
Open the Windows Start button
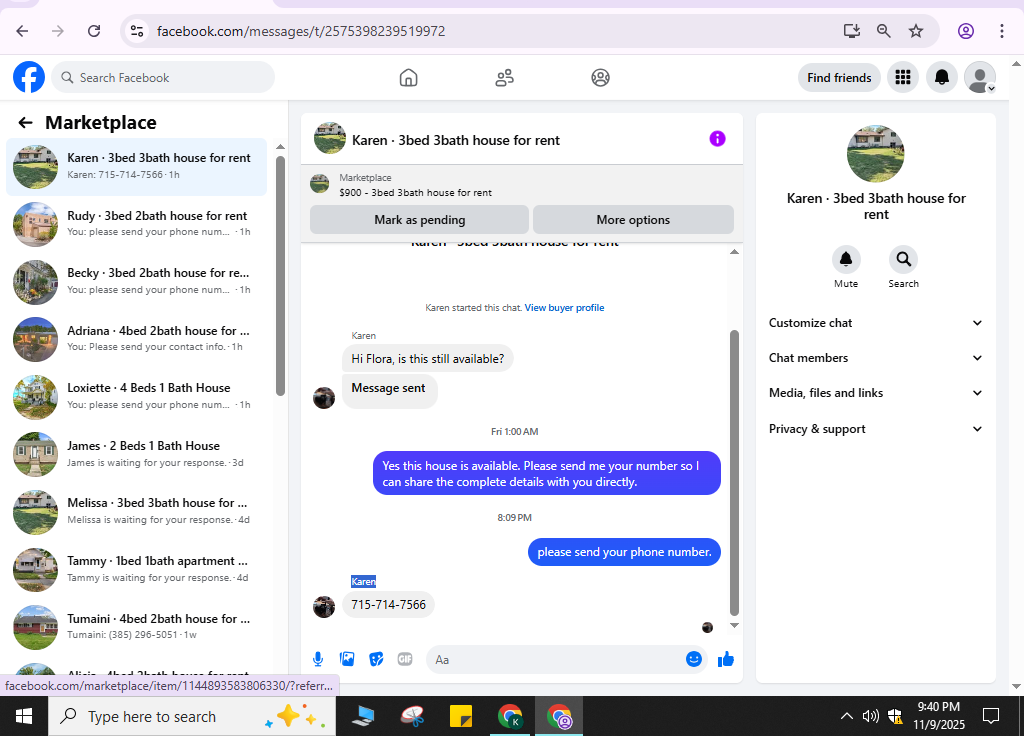click(x=24, y=716)
